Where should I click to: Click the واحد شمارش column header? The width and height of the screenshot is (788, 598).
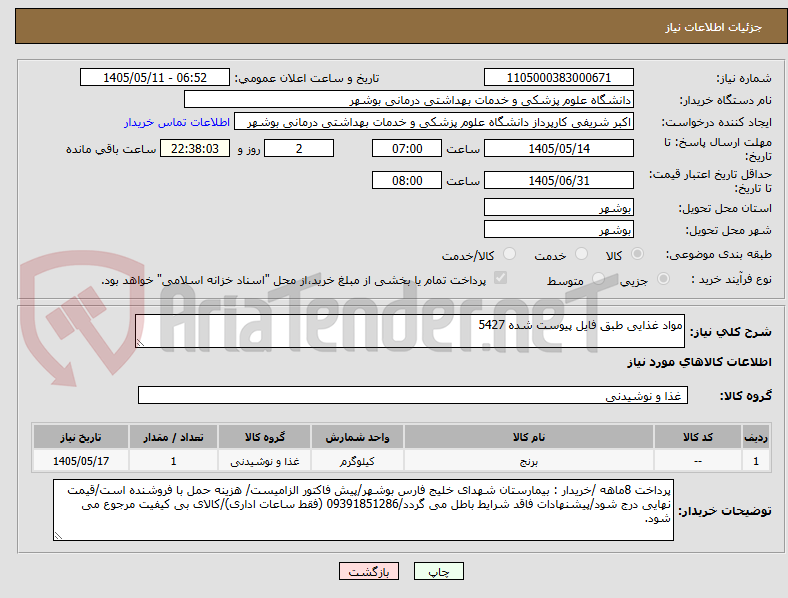(x=357, y=437)
